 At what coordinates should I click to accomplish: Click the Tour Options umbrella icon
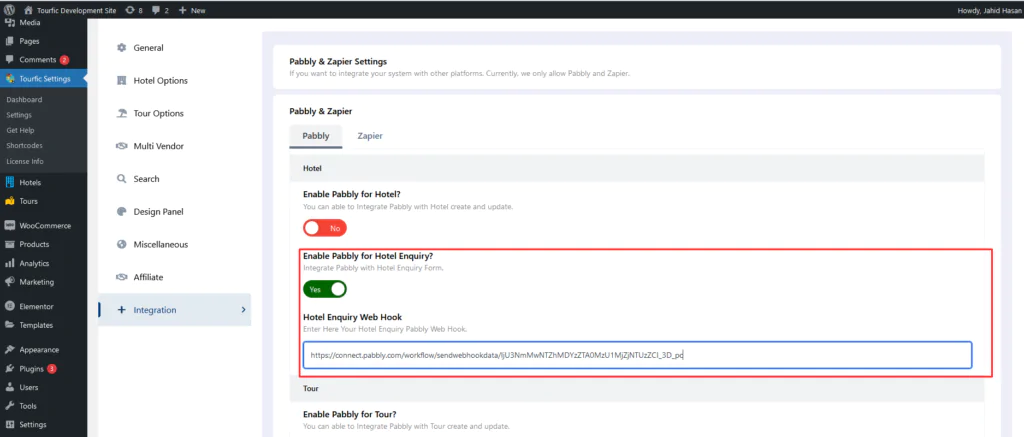(x=121, y=113)
